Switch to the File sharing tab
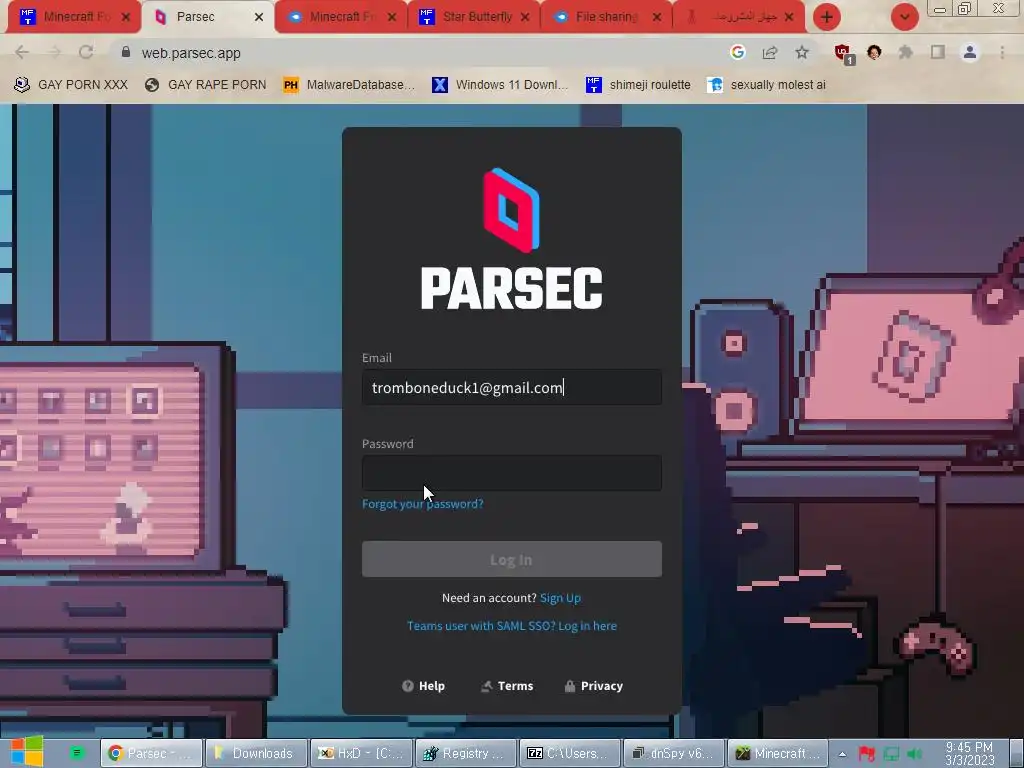Viewport: 1024px width, 768px height. tap(607, 17)
